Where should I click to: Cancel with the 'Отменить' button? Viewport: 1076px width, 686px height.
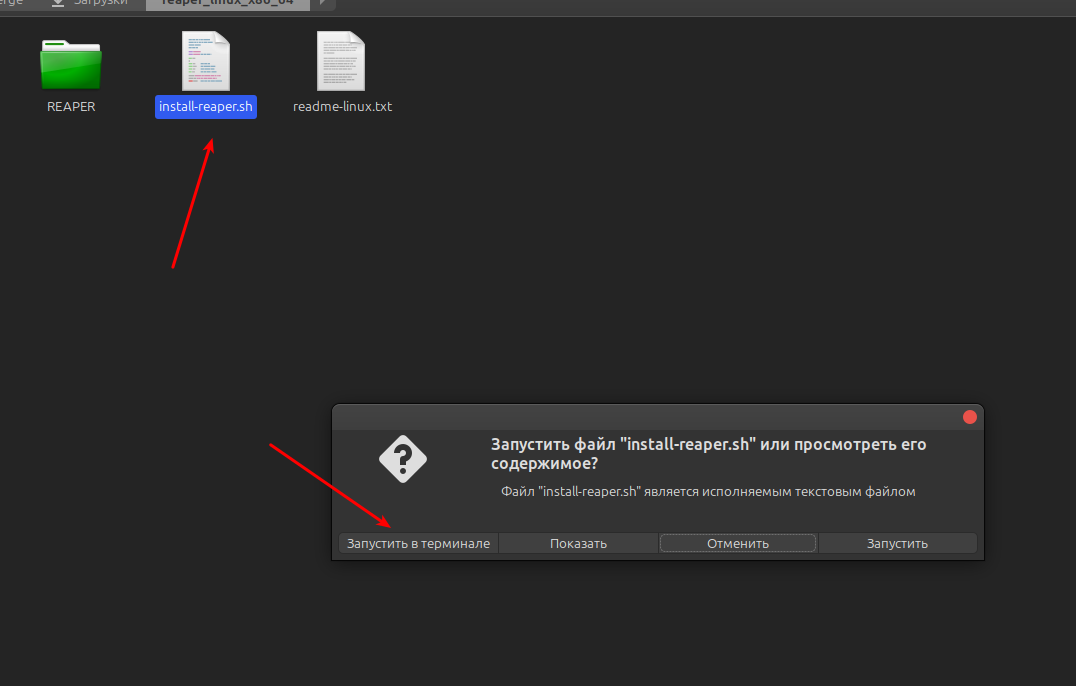point(738,543)
